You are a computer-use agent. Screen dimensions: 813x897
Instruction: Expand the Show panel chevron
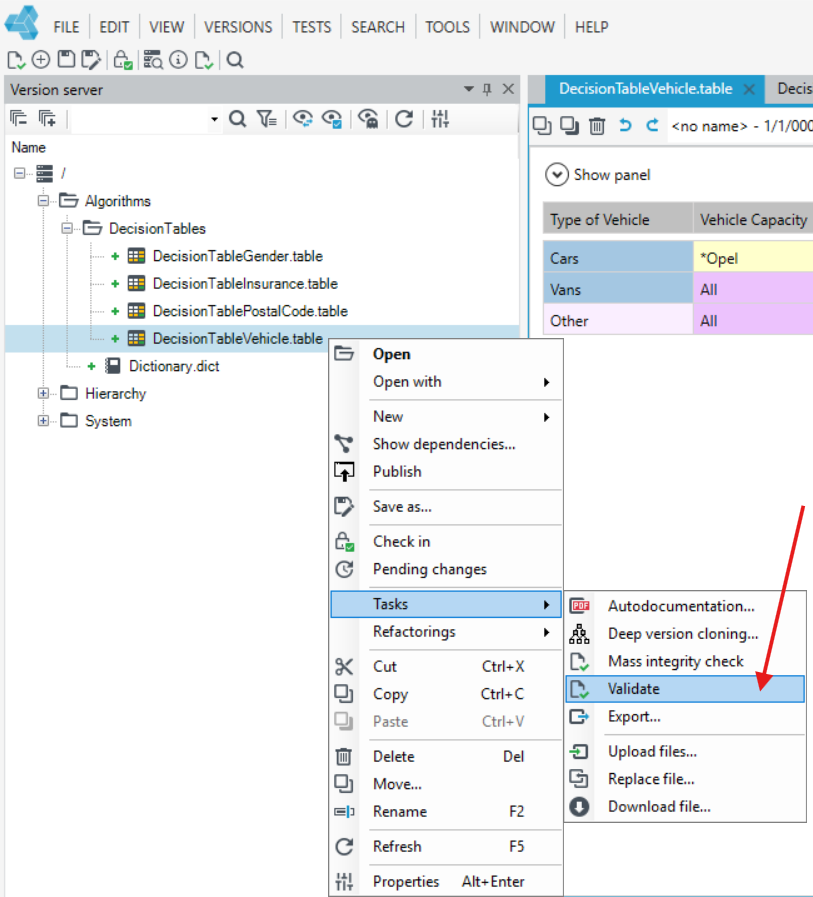(557, 174)
